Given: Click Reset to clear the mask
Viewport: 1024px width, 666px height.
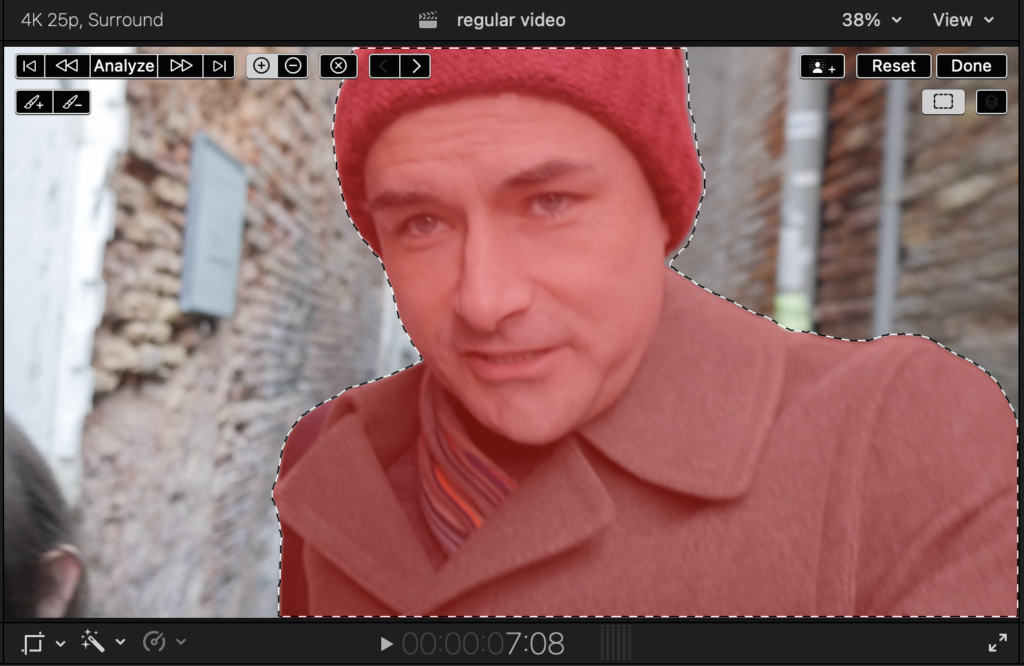Looking at the screenshot, I should tap(893, 66).
